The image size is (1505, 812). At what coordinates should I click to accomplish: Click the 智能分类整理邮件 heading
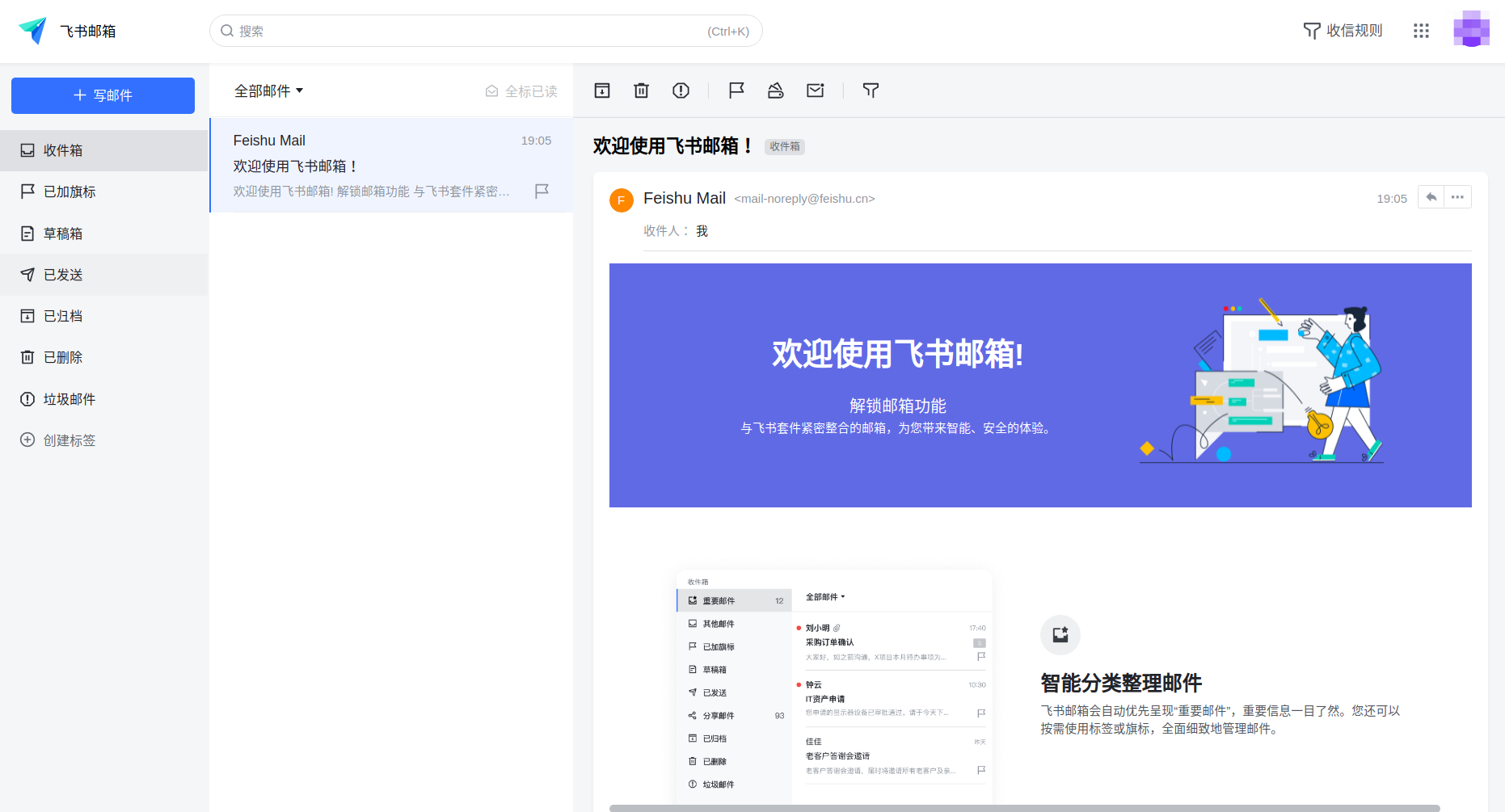pyautogui.click(x=1121, y=684)
